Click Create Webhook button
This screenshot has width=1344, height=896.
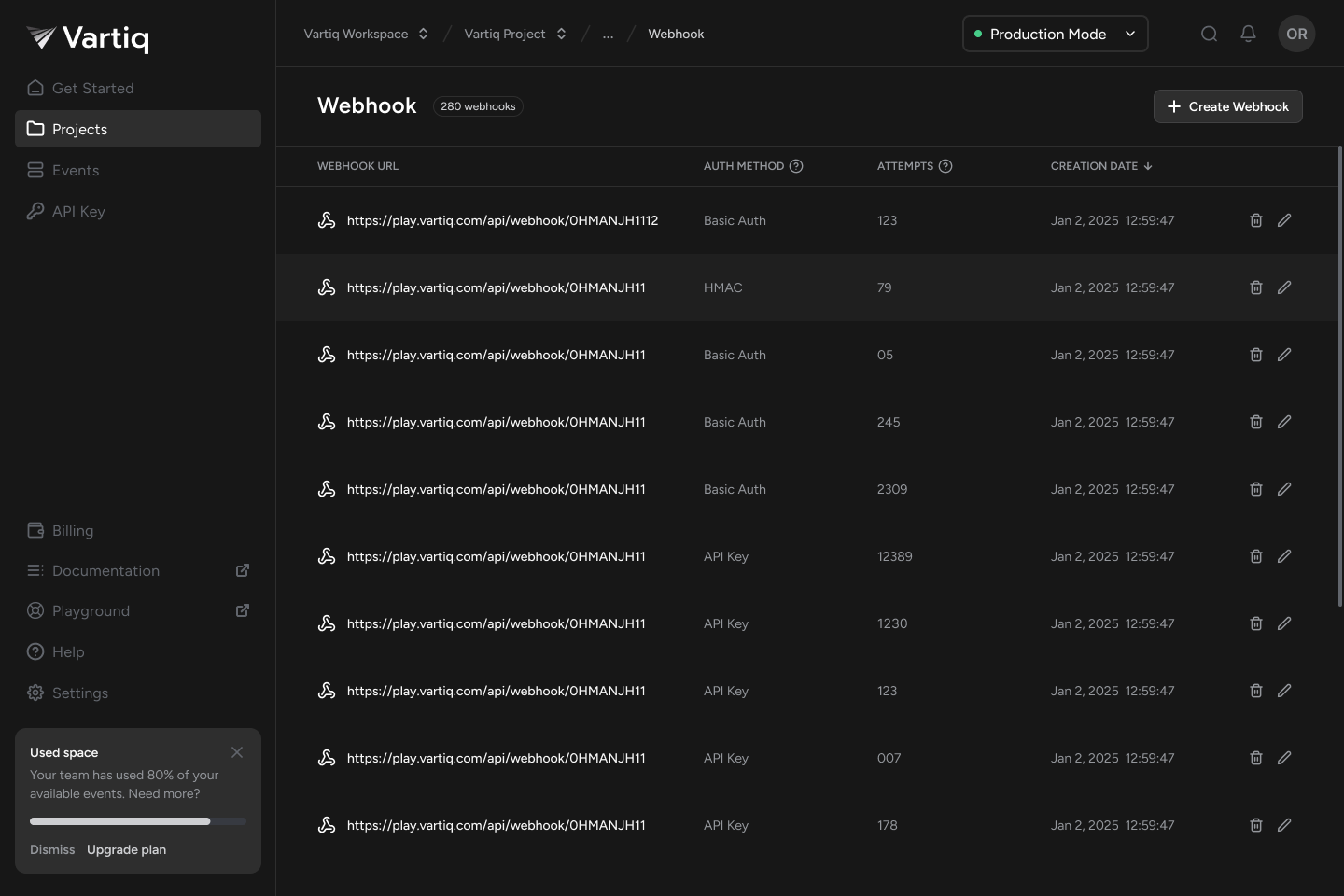tap(1227, 106)
